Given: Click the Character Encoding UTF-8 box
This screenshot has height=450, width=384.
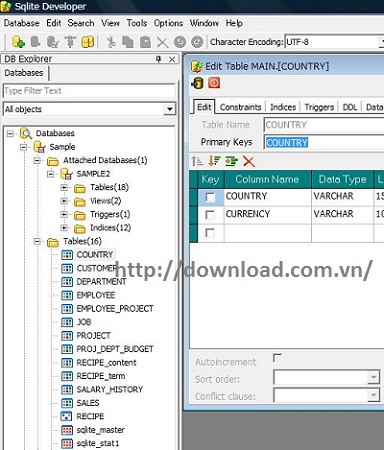Looking at the screenshot, I should (333, 42).
